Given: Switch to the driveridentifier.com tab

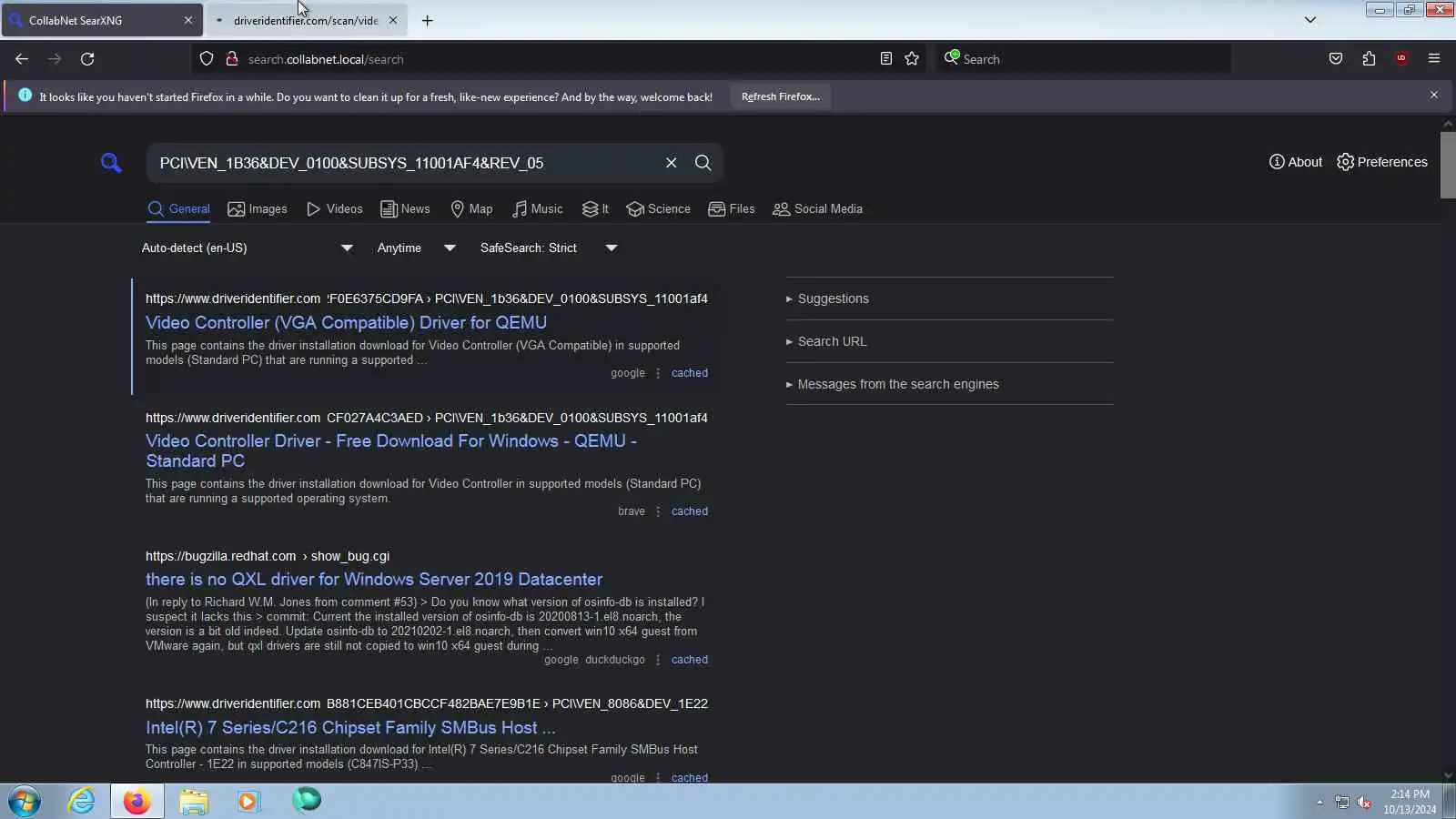Looking at the screenshot, I should point(307,20).
